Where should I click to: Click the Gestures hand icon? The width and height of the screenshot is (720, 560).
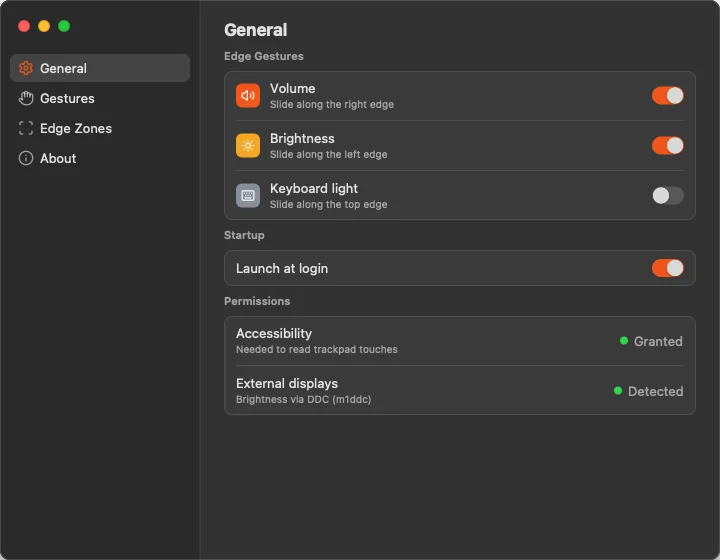[26, 98]
